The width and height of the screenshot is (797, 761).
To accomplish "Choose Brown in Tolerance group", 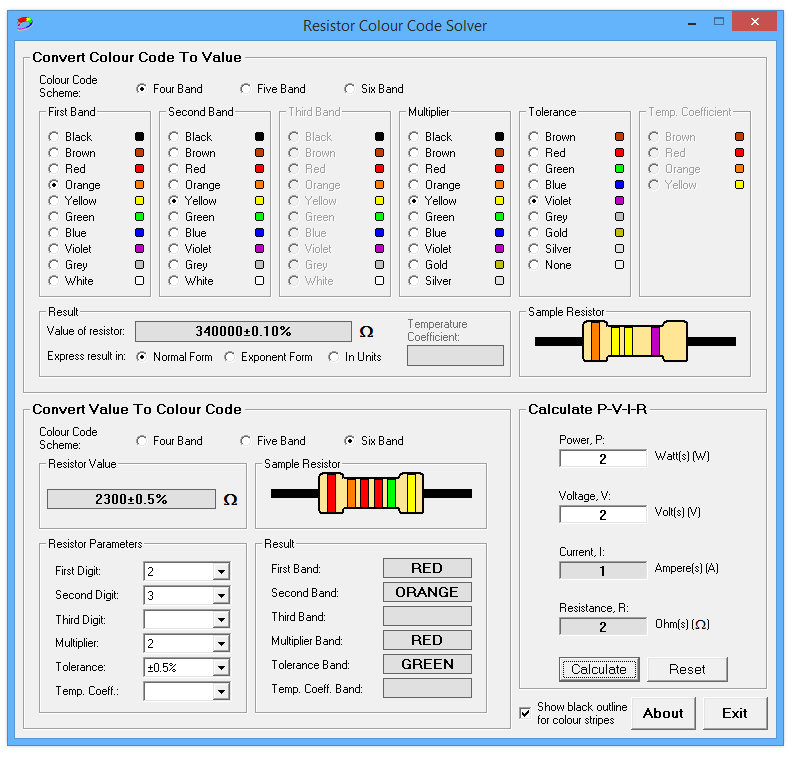I will point(552,137).
